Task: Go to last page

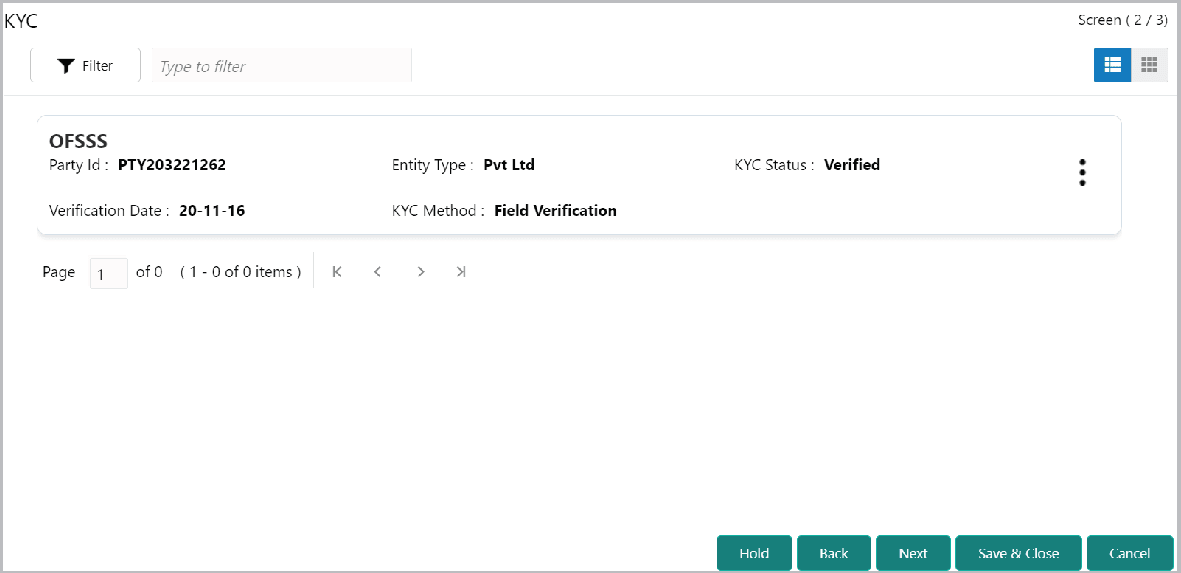Action: pyautogui.click(x=461, y=272)
